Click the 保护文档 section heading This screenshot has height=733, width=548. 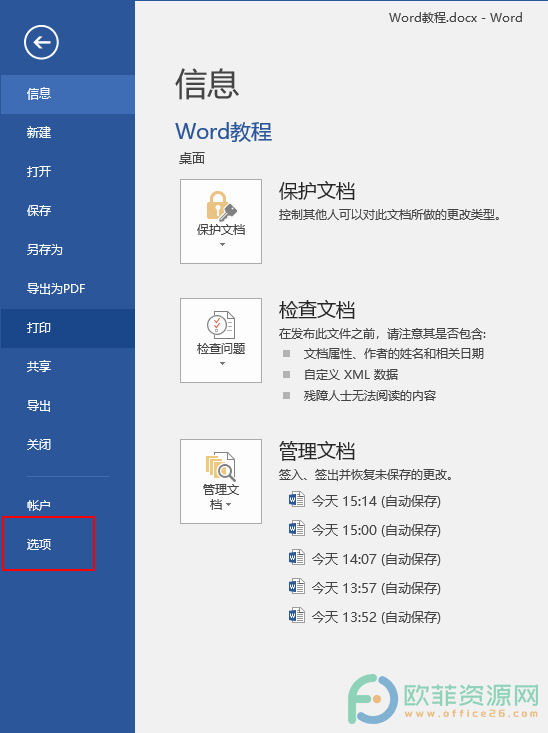click(317, 191)
